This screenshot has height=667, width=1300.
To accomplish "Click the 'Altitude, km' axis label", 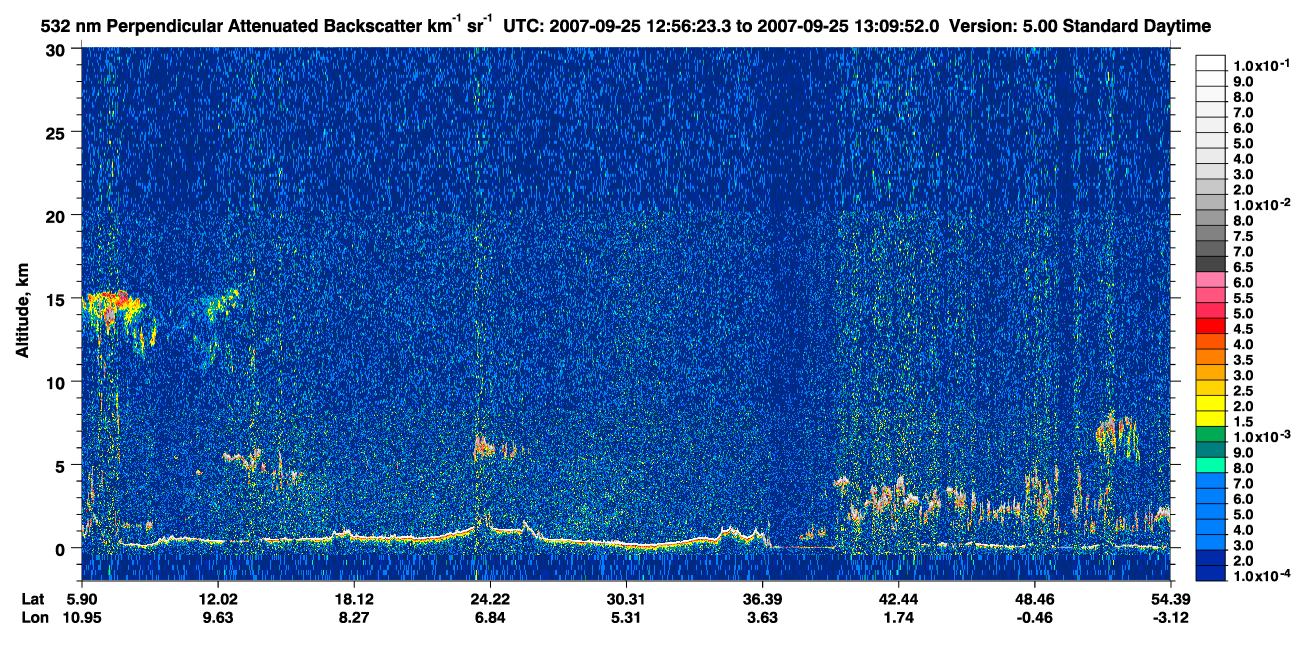I will (23, 313).
